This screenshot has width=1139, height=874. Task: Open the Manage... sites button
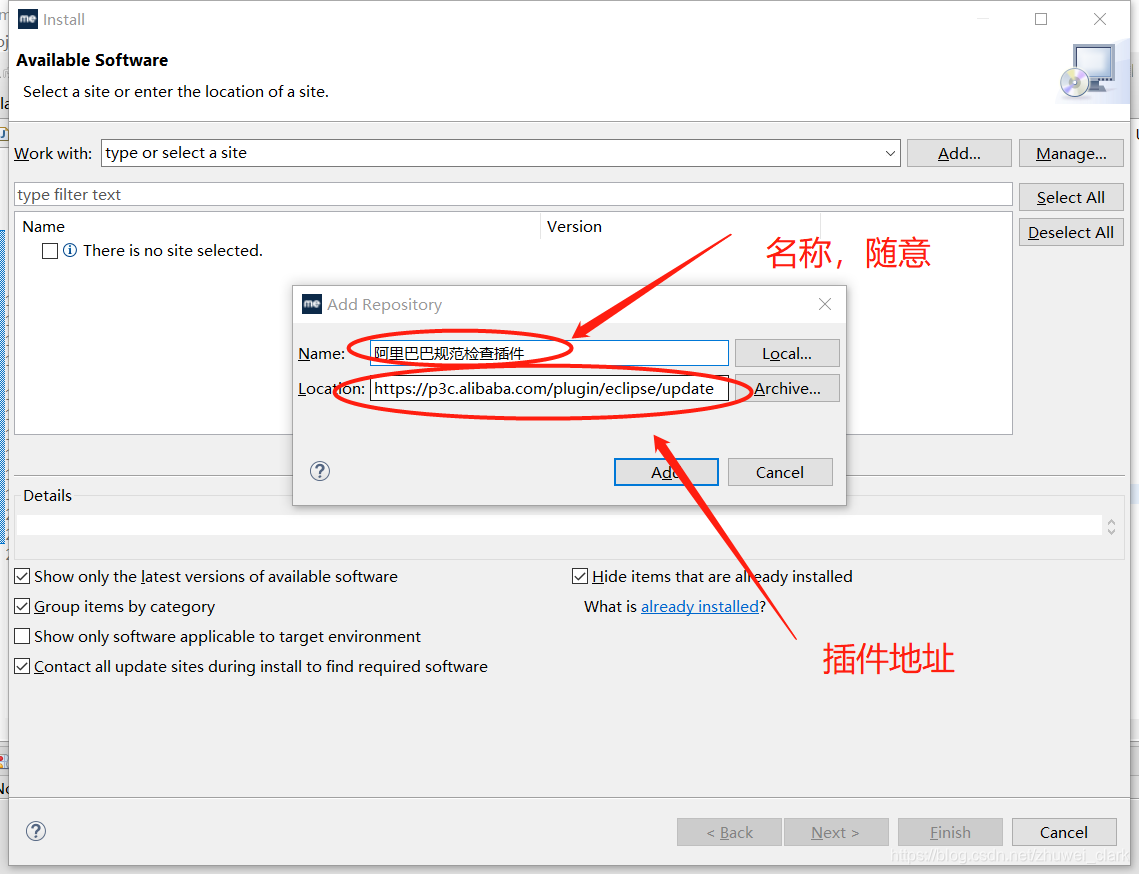click(1071, 153)
